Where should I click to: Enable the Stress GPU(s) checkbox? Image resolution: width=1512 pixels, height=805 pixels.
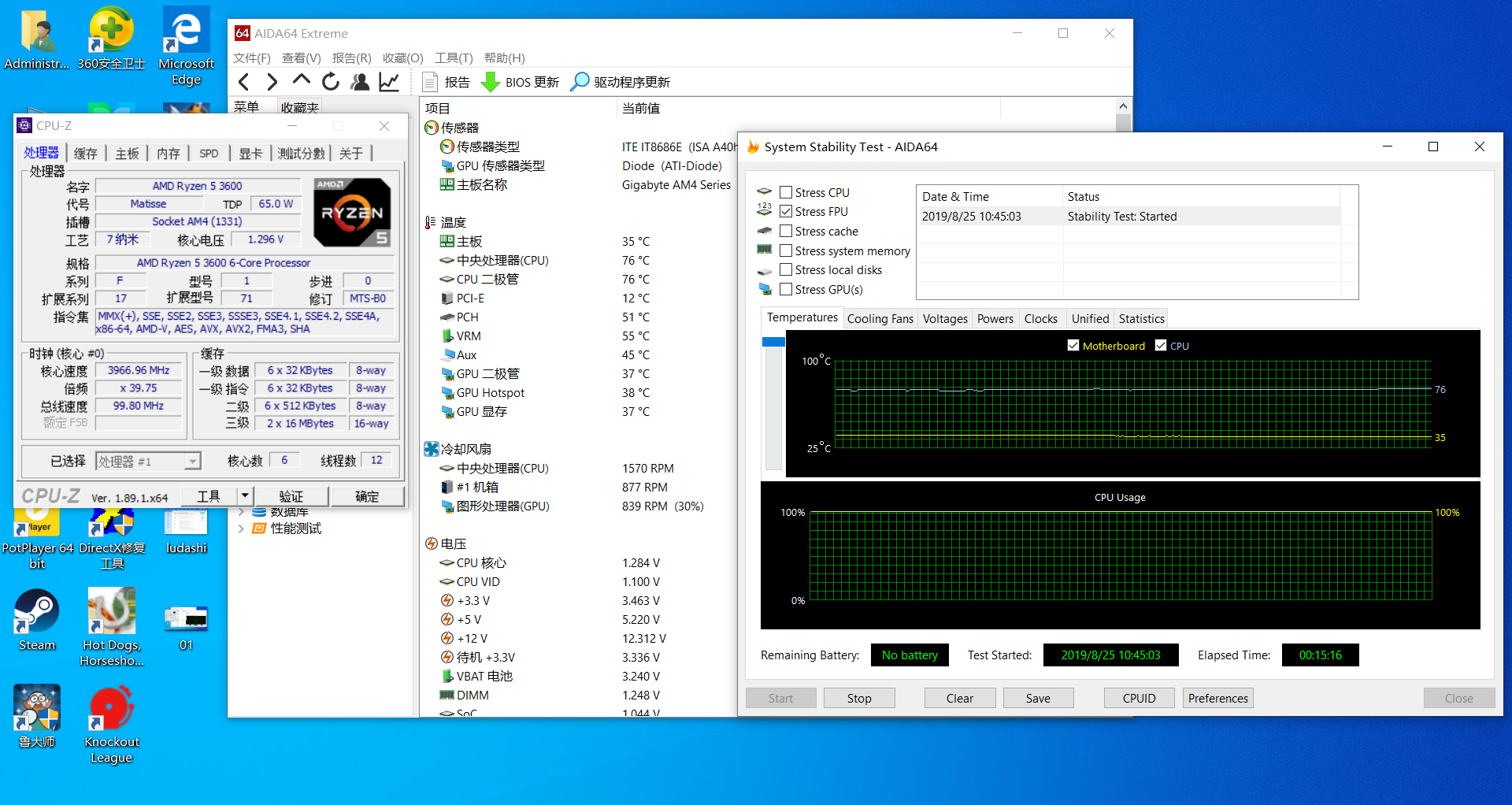coord(786,289)
